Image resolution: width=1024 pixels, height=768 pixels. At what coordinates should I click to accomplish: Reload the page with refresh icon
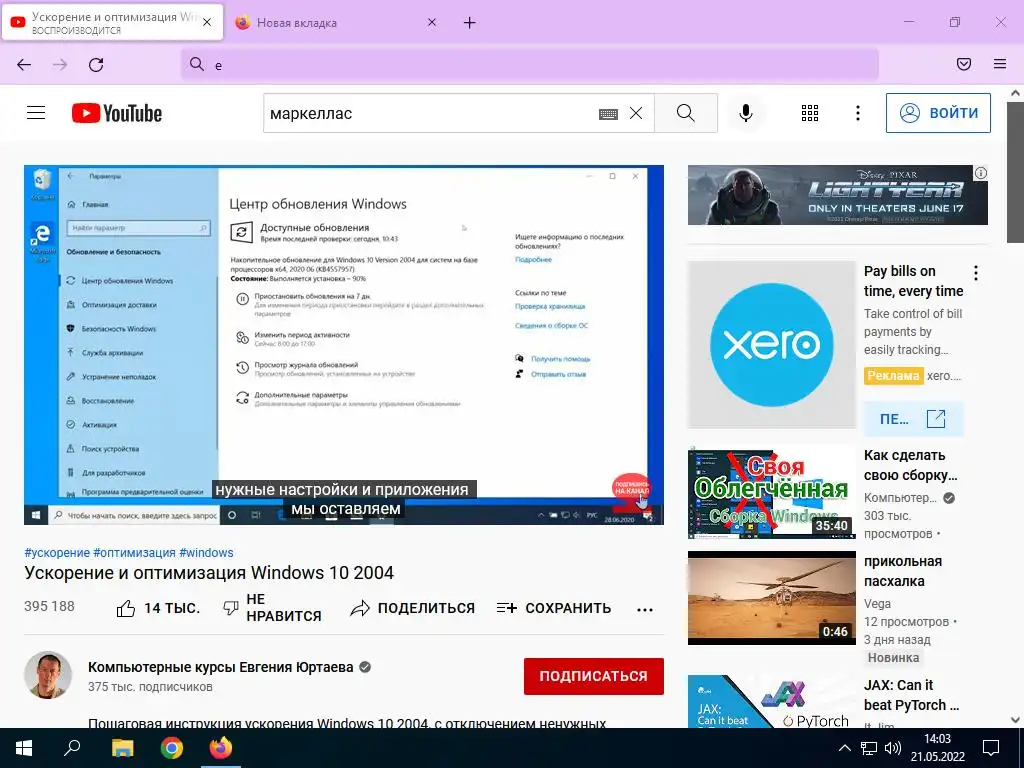(x=96, y=65)
